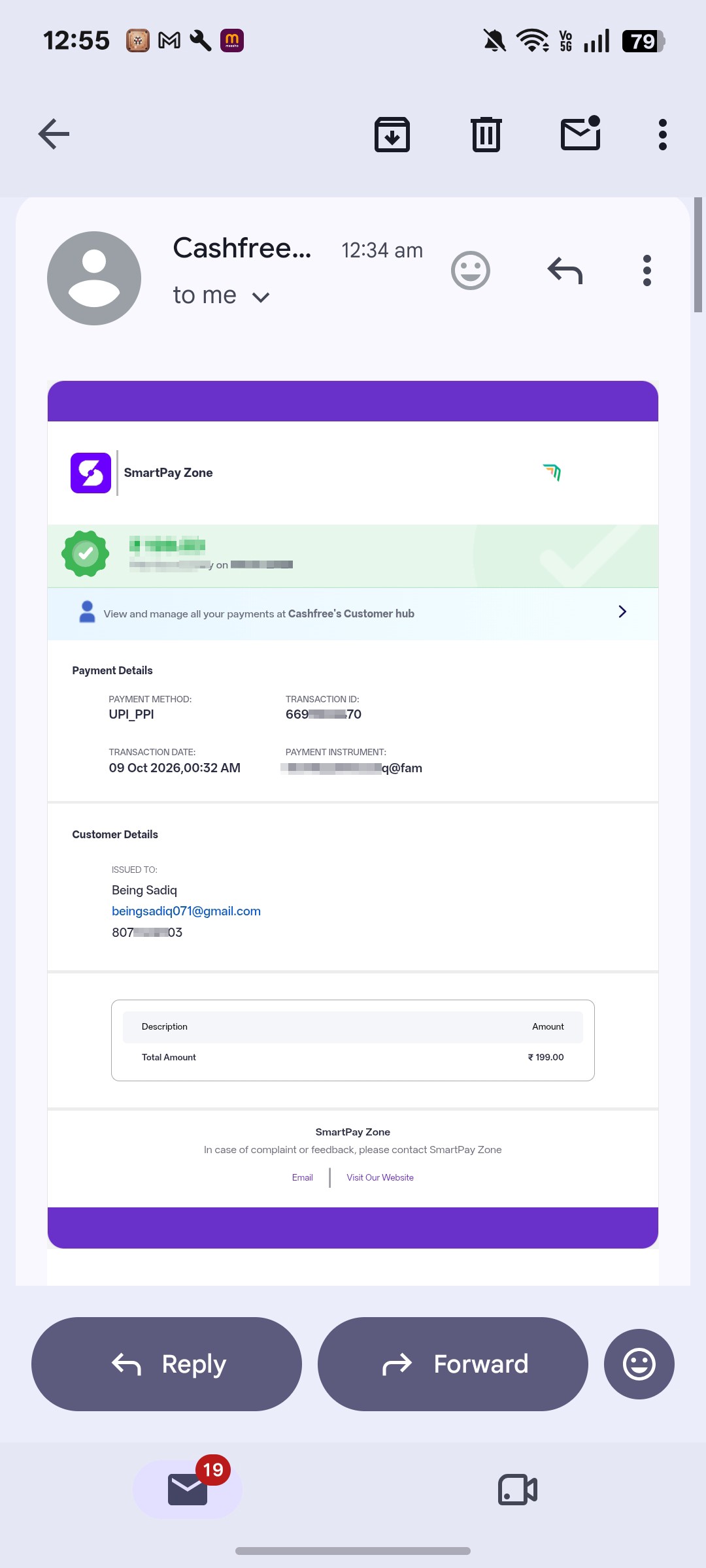Go back using the back arrow
The width and height of the screenshot is (706, 1568).
[54, 135]
